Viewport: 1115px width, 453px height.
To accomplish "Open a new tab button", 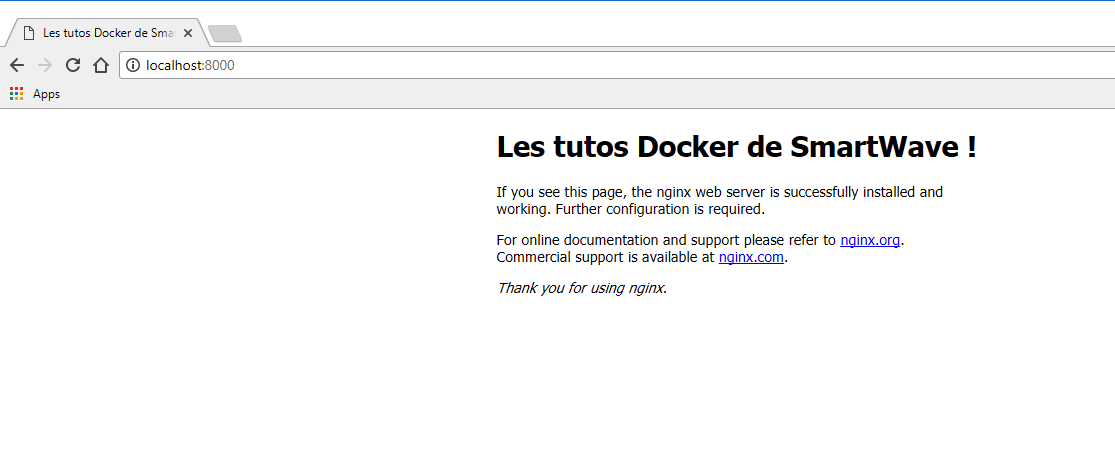I will 225,33.
